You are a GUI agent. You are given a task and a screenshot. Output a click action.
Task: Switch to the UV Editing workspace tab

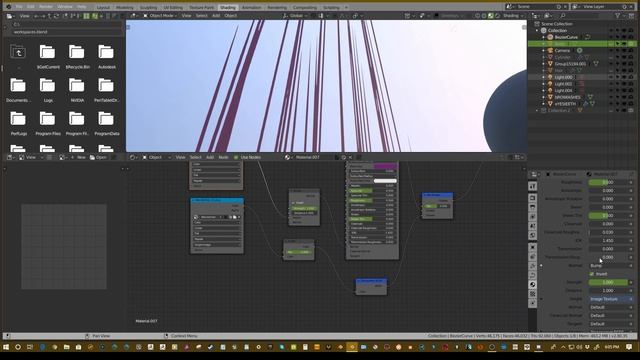(x=173, y=7)
